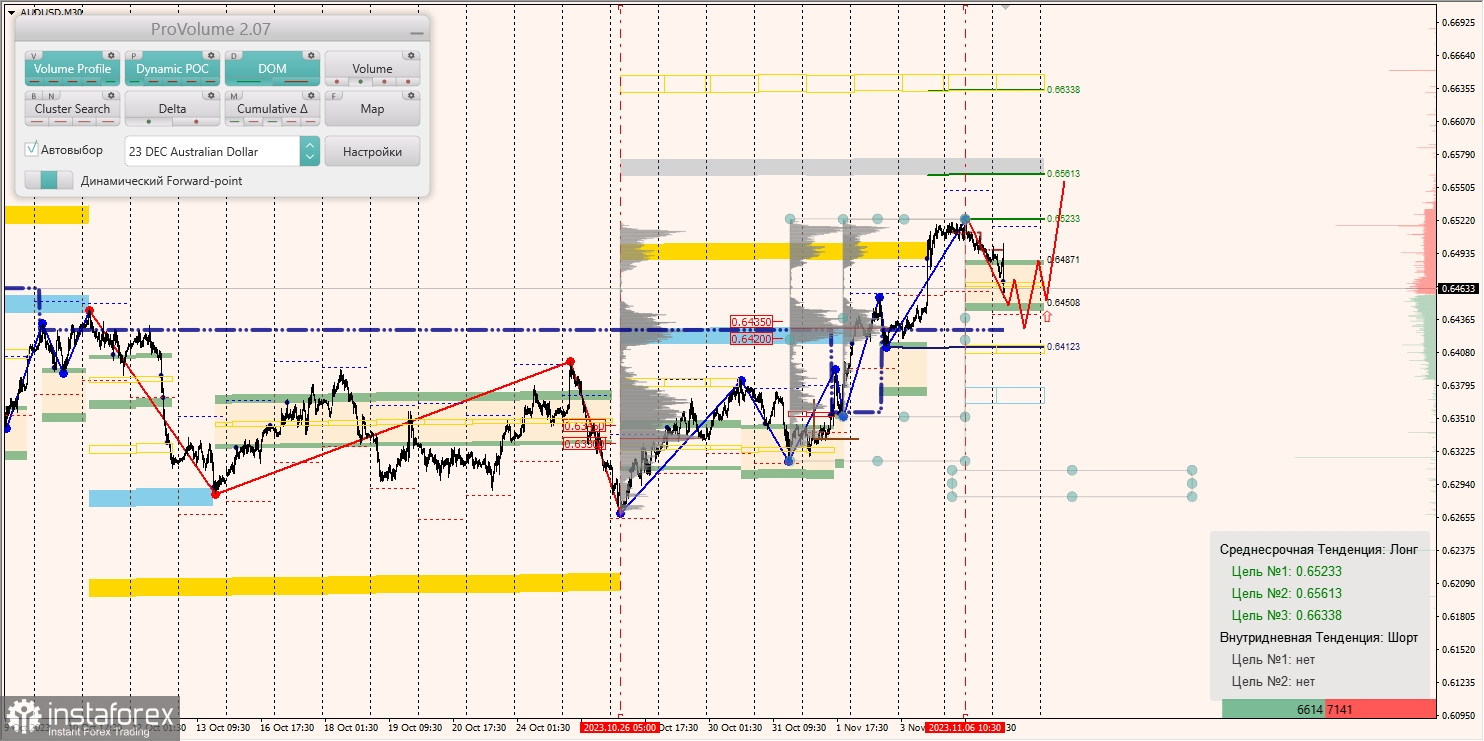Viewport: 1484px width, 741px height.
Task: Click Среднесрочная Тенденция: Лонг text
Action: [x=1318, y=550]
